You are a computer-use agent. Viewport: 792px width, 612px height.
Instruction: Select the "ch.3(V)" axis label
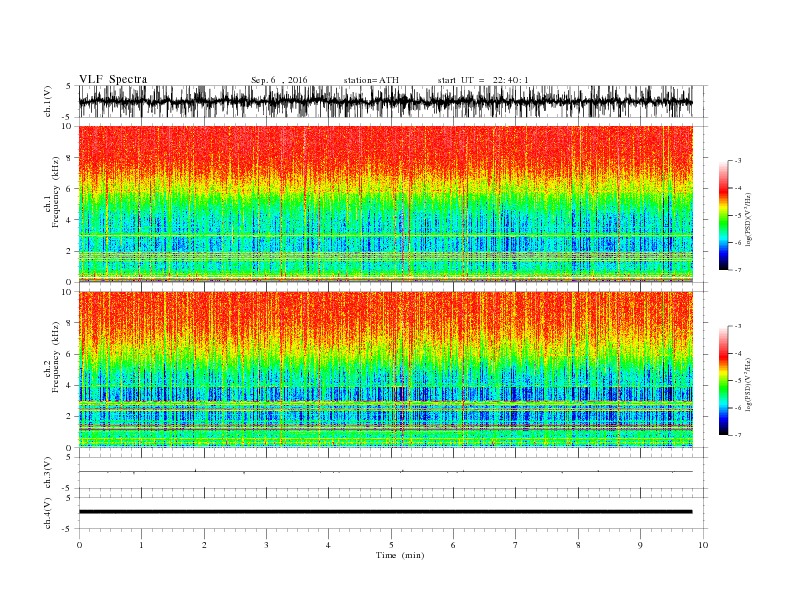click(x=48, y=473)
